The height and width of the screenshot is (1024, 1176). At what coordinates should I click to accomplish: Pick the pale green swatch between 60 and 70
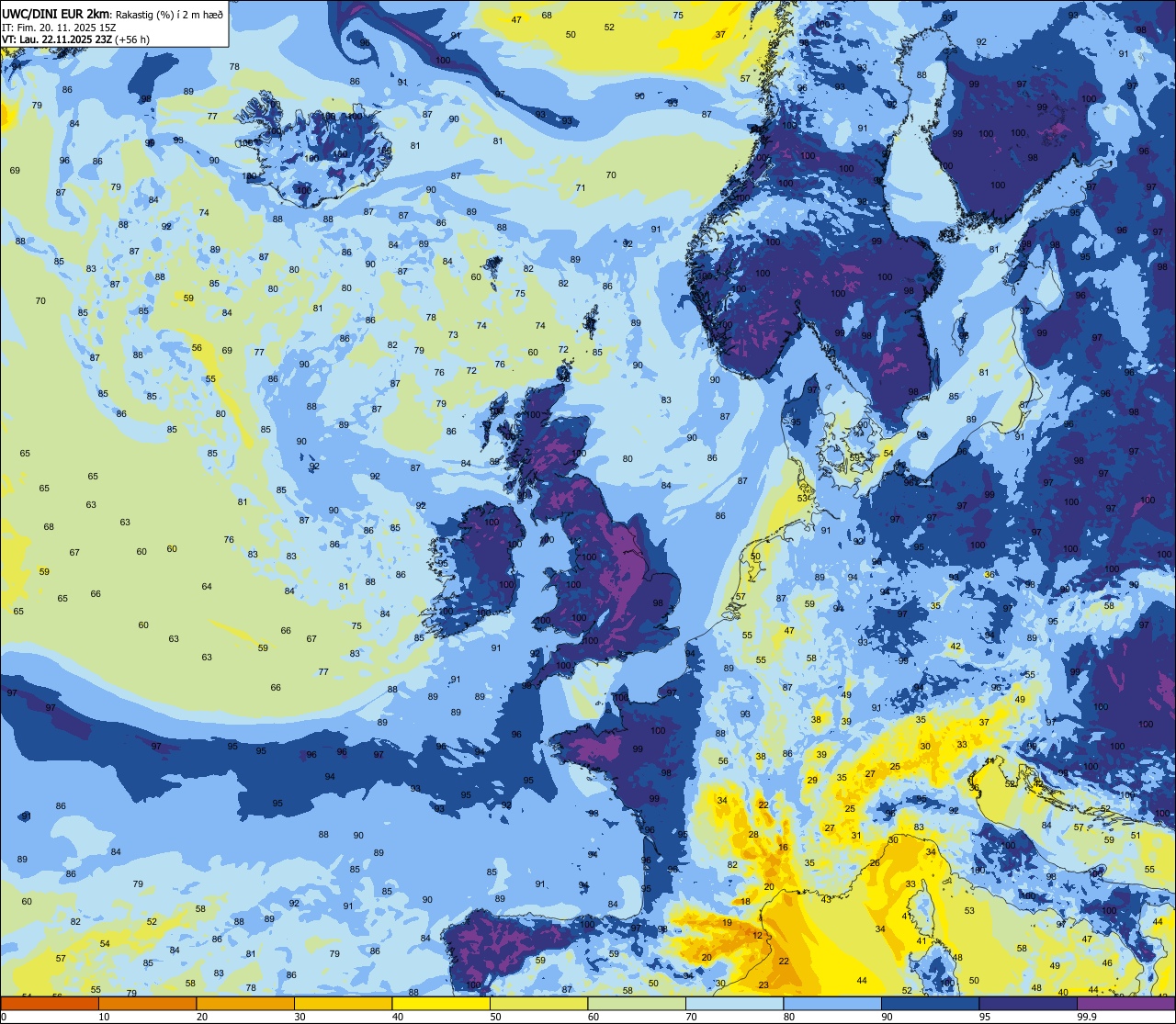(x=637, y=1003)
